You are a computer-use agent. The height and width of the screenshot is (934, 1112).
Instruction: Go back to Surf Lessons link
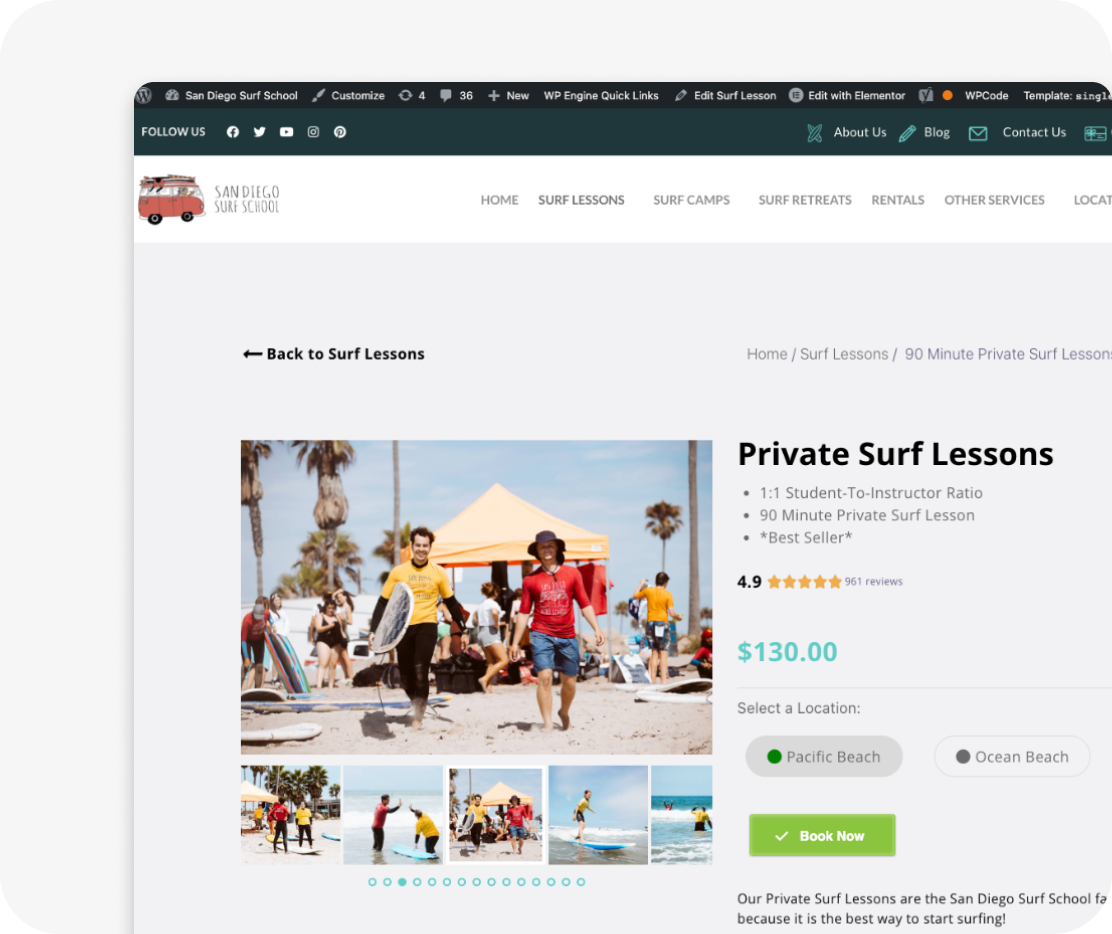pyautogui.click(x=334, y=354)
